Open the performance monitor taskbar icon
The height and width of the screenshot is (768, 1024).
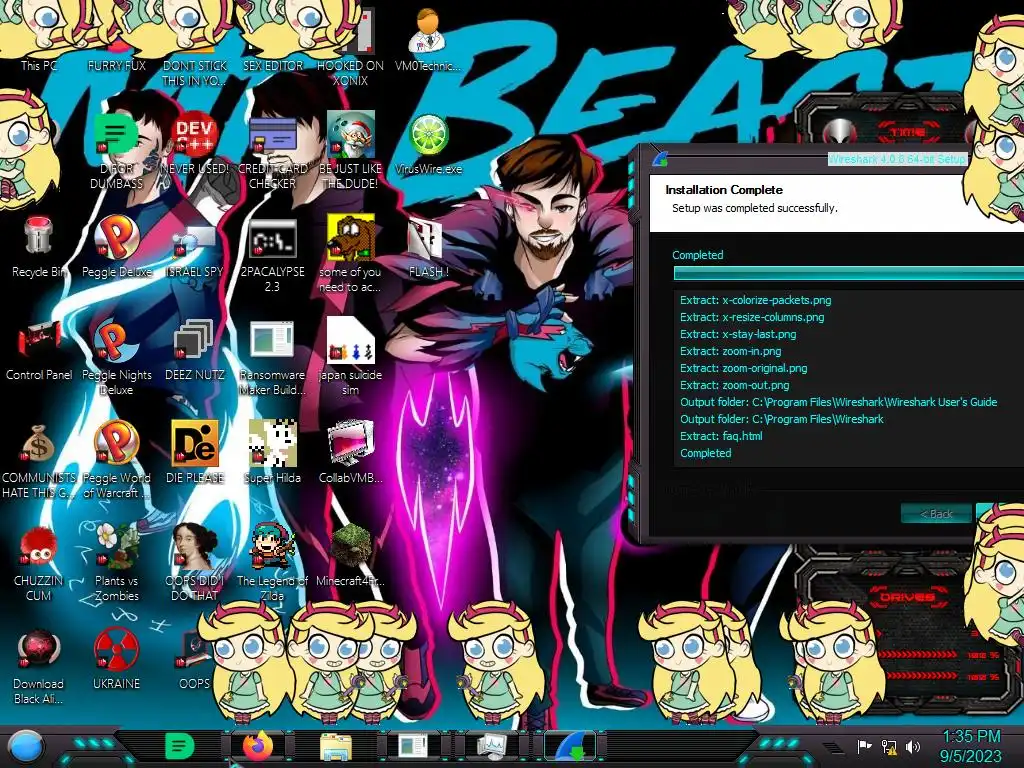tap(492, 746)
